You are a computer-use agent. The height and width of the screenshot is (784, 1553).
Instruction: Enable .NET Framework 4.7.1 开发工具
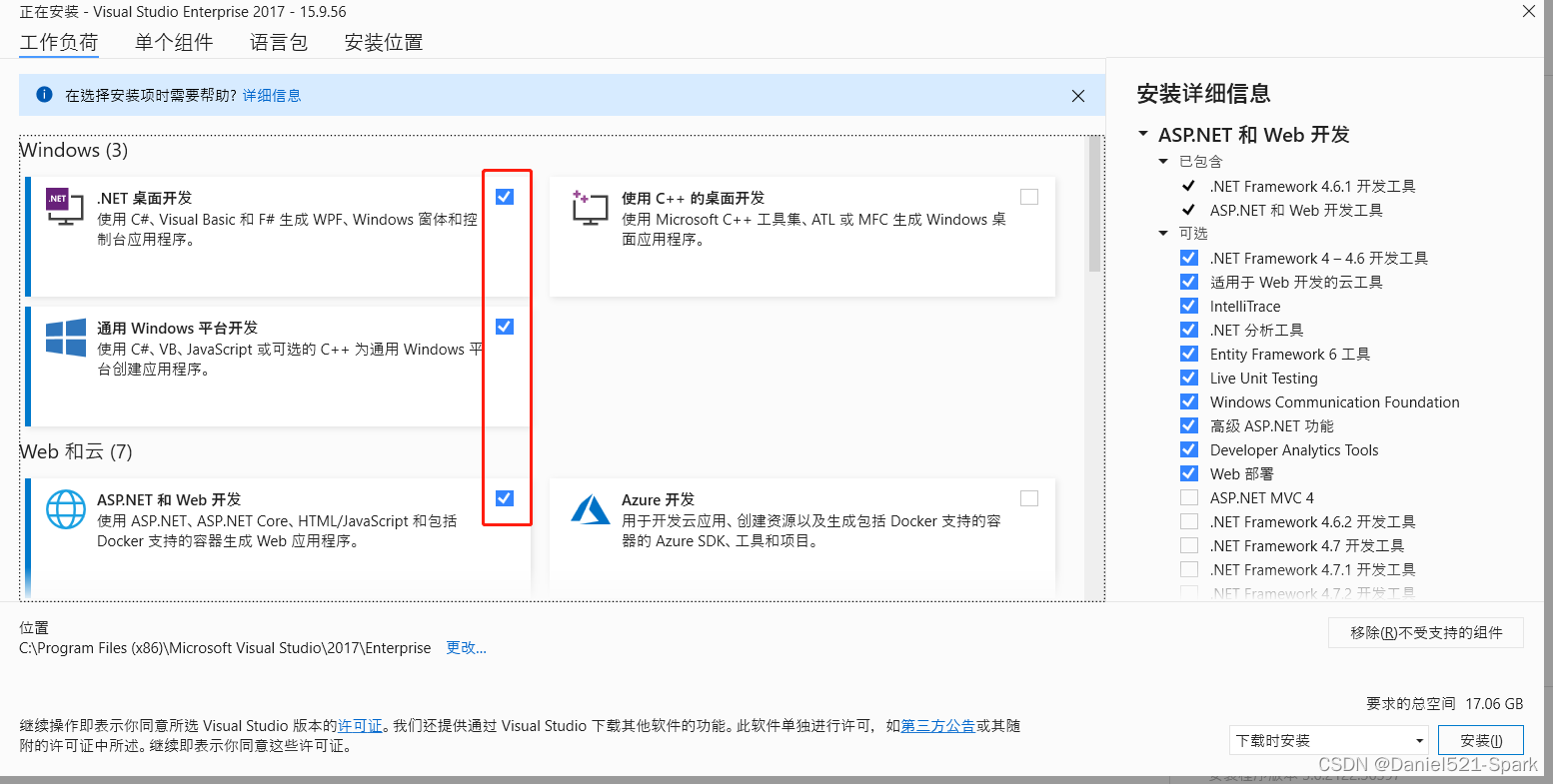click(x=1189, y=569)
